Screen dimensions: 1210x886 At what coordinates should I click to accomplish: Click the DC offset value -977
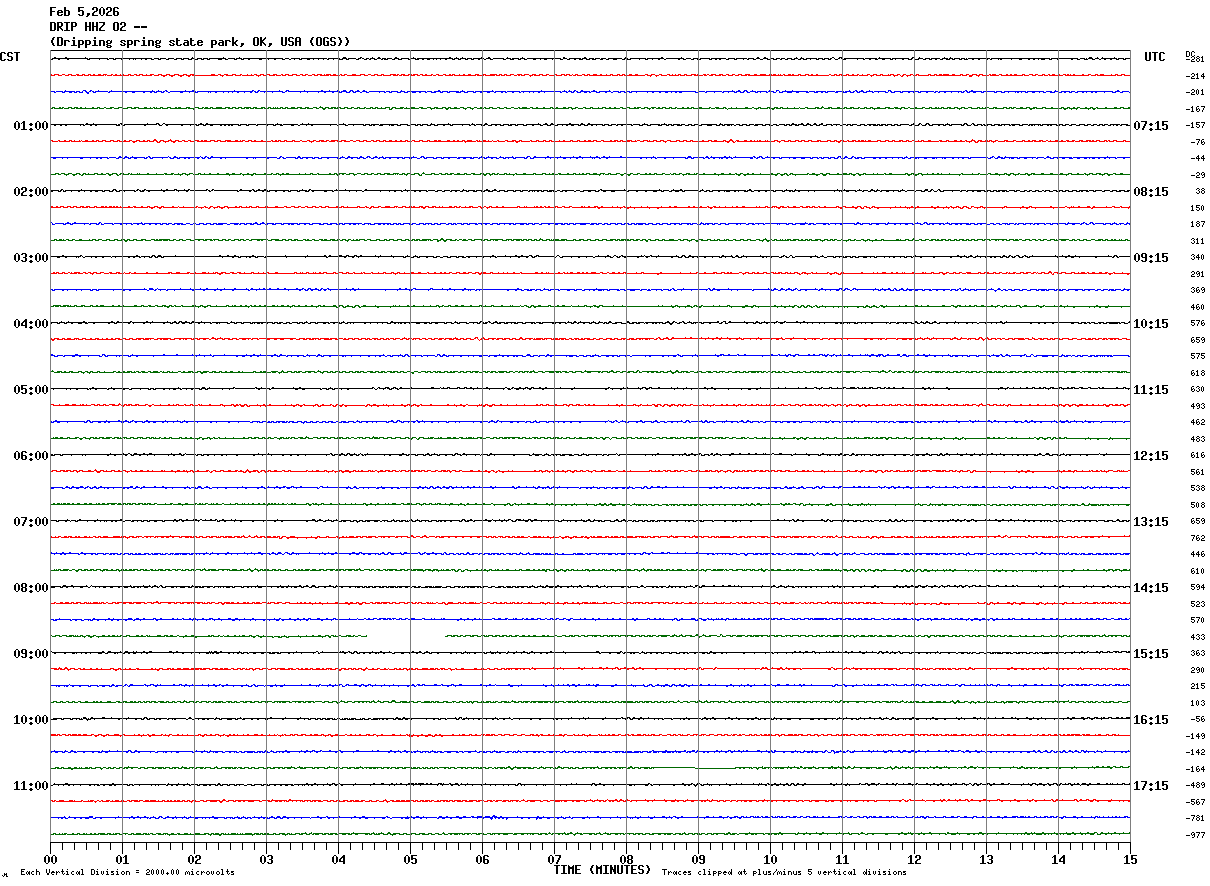1195,835
